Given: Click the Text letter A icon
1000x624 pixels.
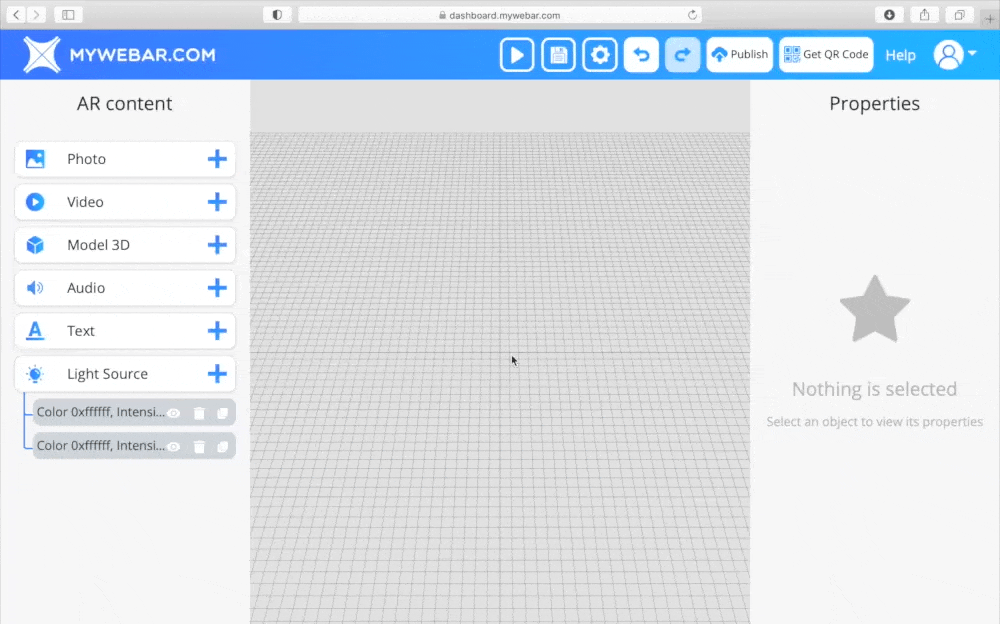Looking at the screenshot, I should tap(35, 331).
